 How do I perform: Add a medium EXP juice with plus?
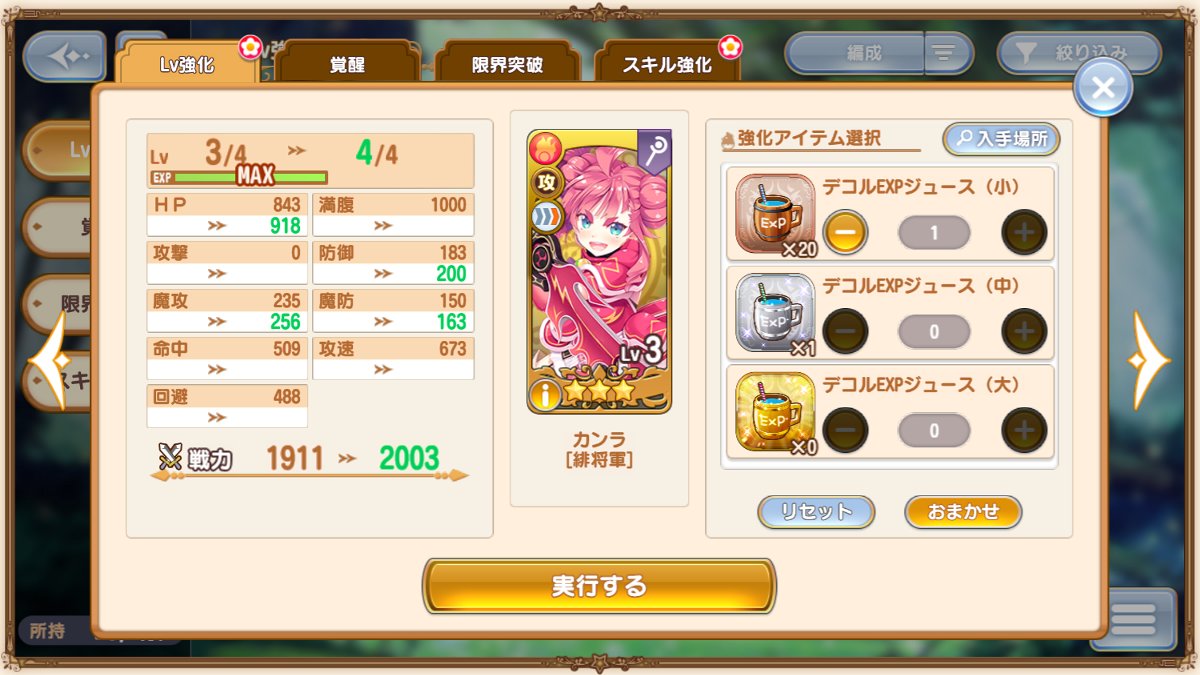click(1024, 331)
